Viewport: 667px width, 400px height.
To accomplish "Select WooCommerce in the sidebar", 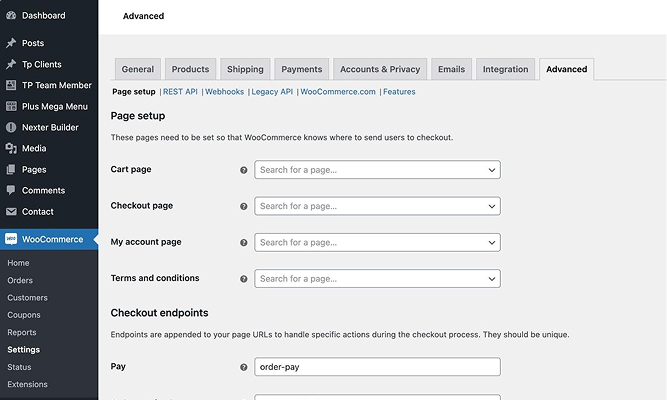I will (49, 239).
